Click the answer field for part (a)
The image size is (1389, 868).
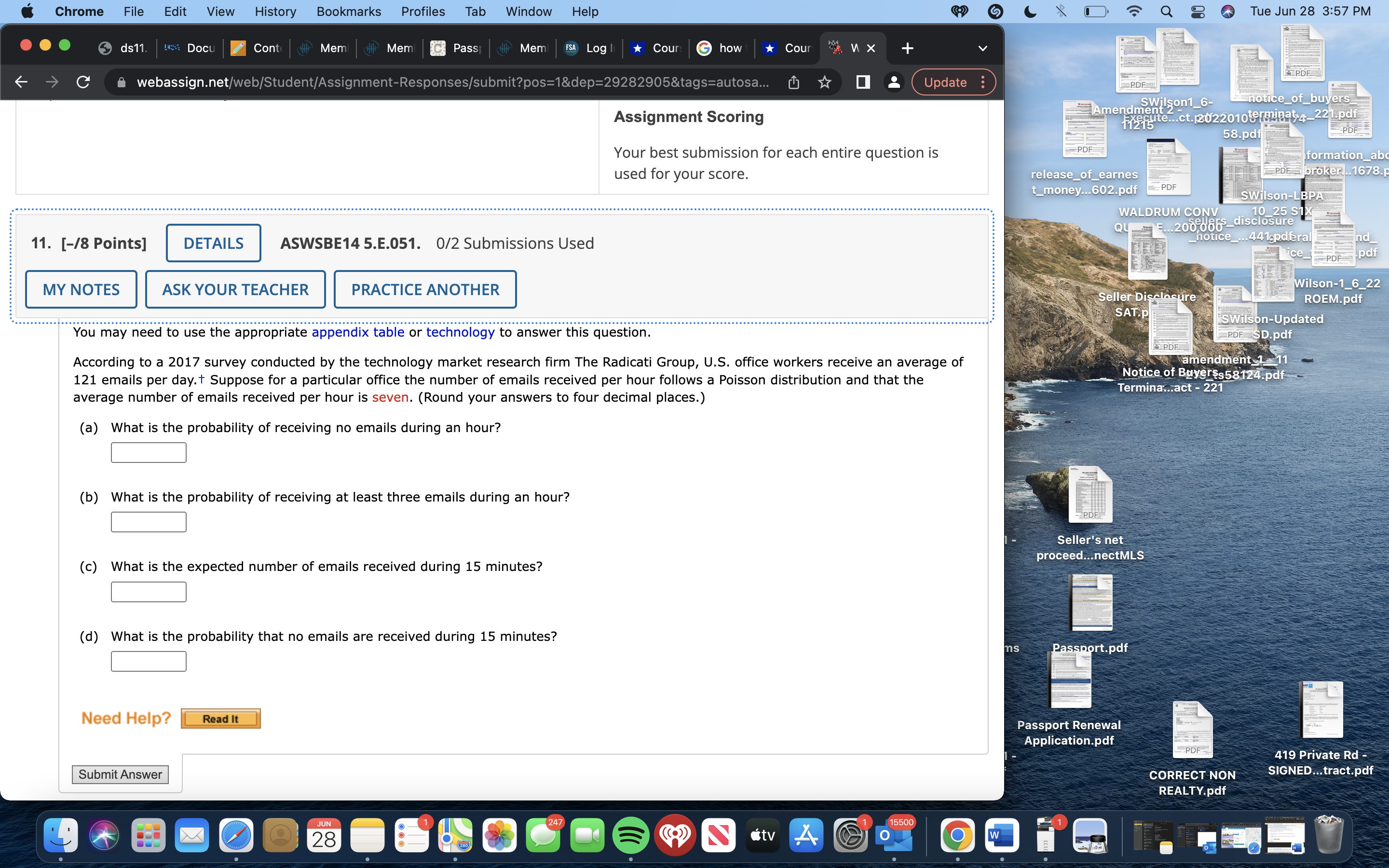click(x=148, y=452)
